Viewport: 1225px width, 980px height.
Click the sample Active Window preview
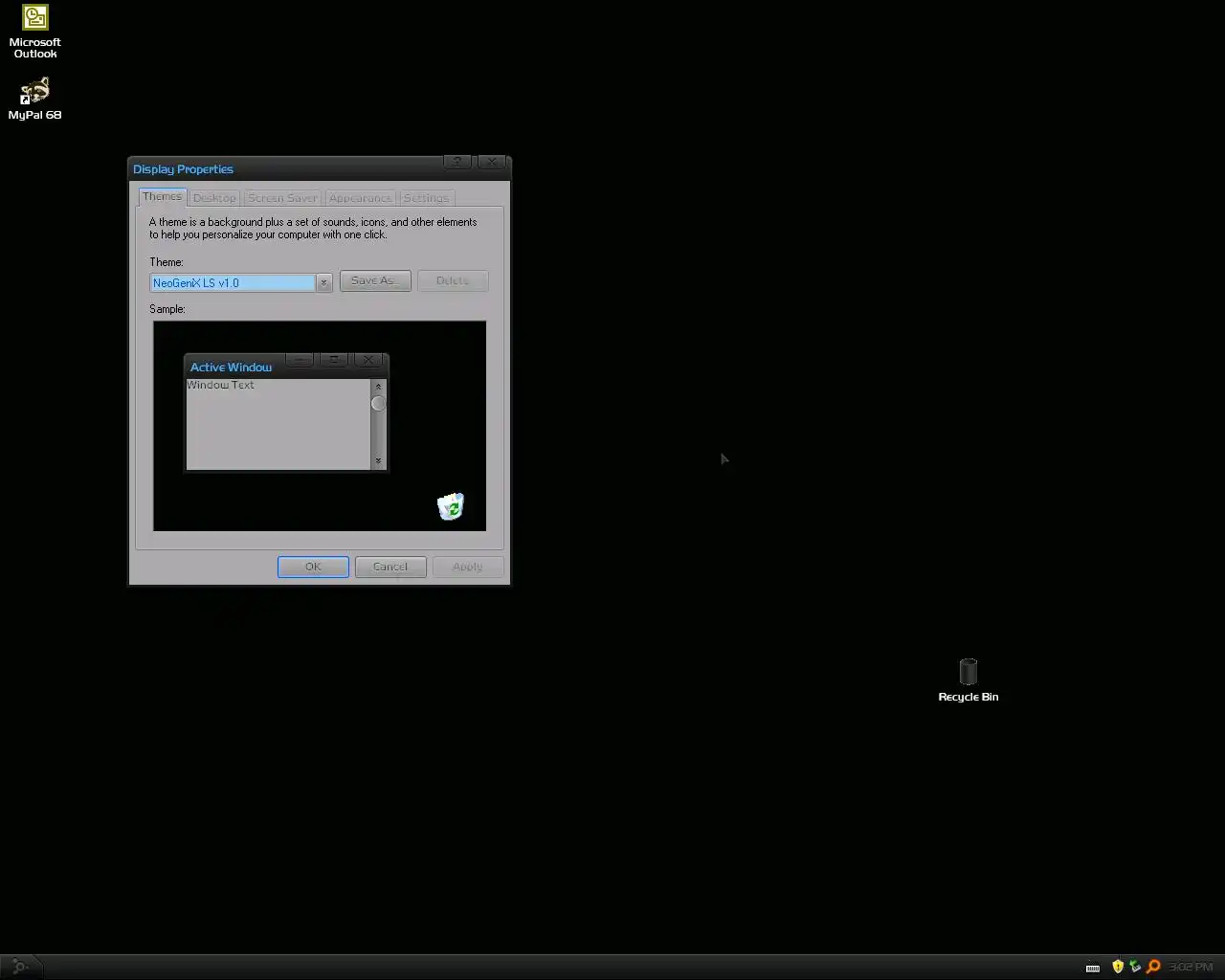(286, 412)
